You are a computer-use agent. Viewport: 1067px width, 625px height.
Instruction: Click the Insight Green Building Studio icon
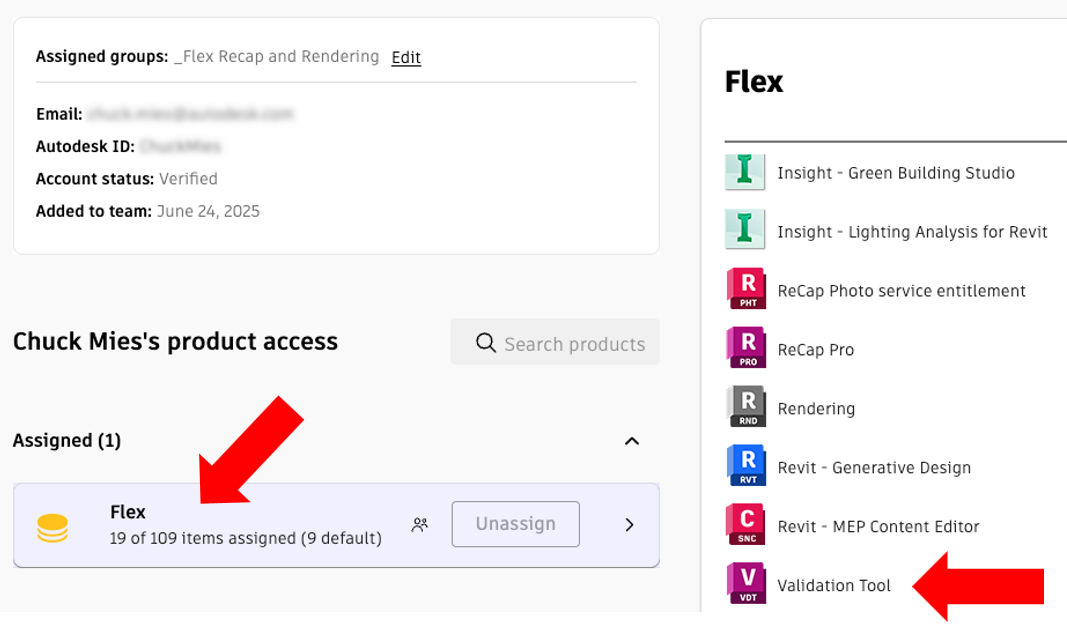pyautogui.click(x=745, y=172)
